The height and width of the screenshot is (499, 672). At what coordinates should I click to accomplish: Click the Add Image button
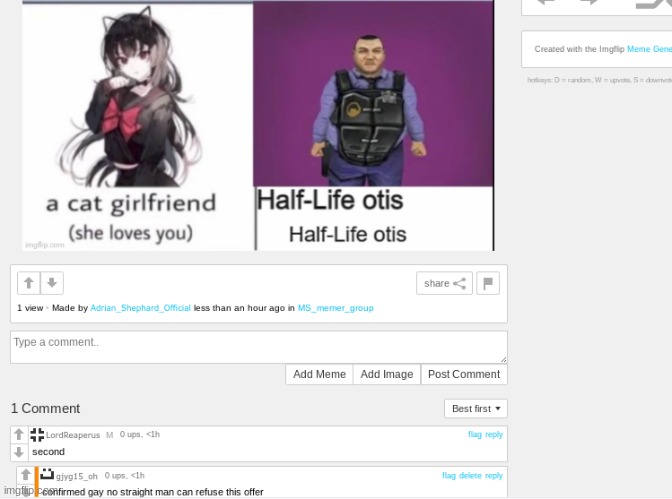coord(386,374)
